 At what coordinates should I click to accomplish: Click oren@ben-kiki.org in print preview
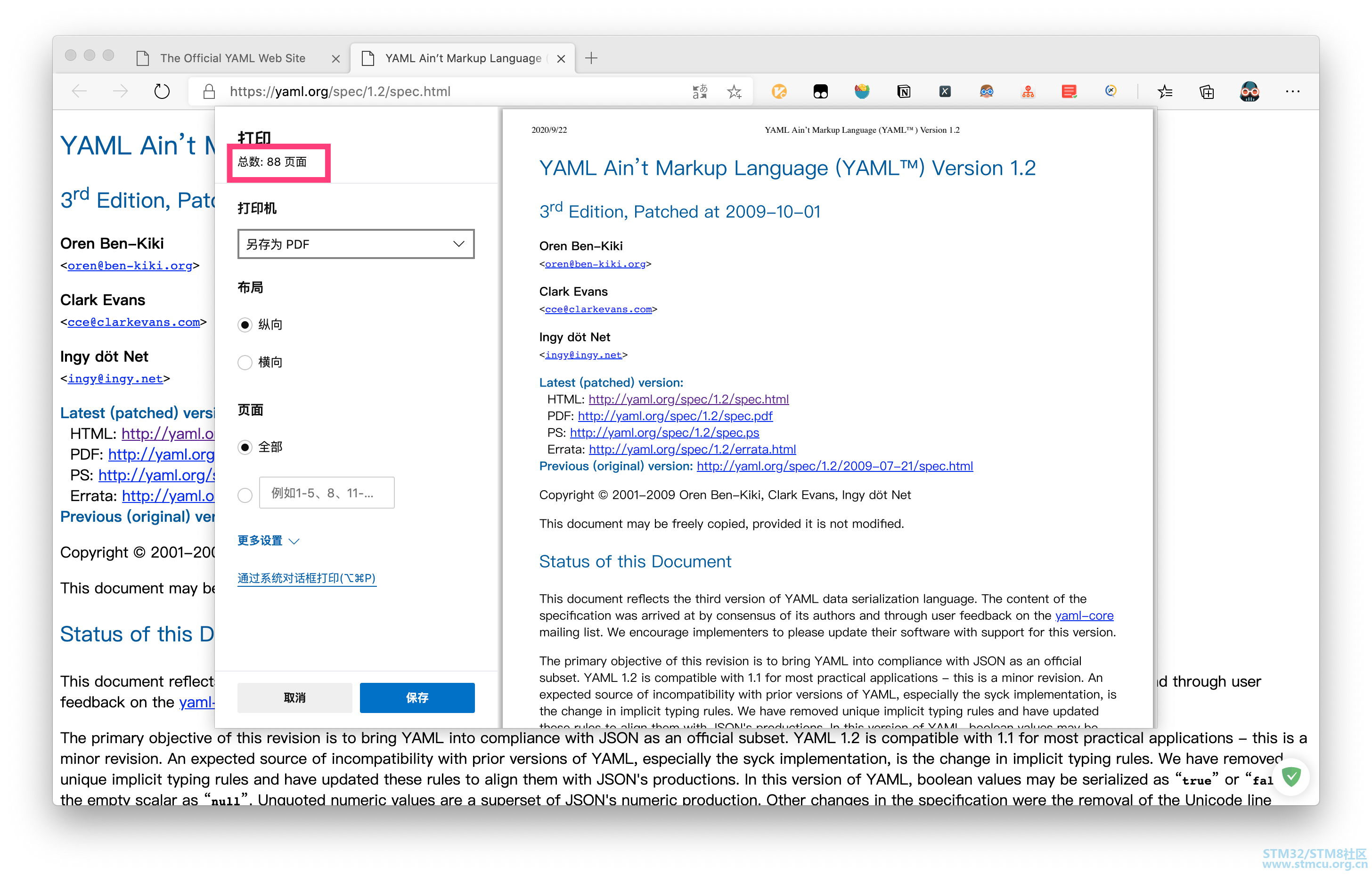pos(596,264)
